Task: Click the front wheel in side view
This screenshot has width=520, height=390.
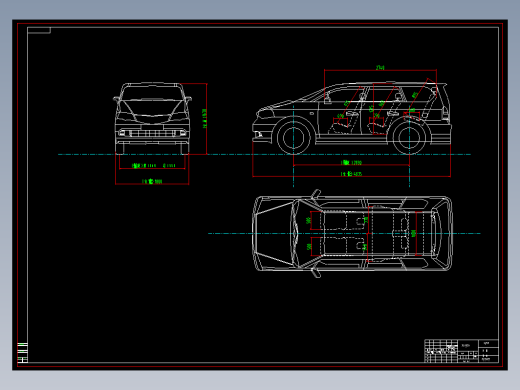Action: coord(294,137)
